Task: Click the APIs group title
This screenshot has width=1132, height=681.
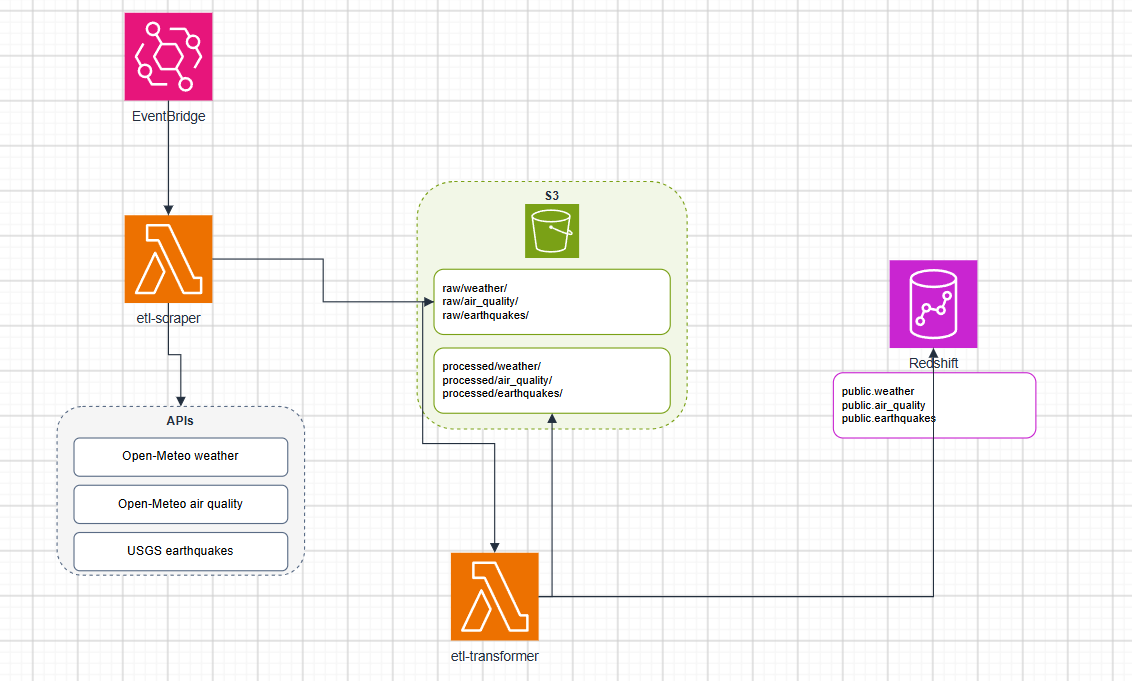Action: pos(180,420)
